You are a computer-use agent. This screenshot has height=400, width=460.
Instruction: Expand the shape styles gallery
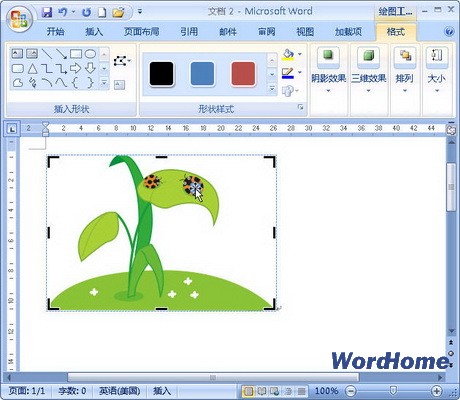[x=272, y=89]
